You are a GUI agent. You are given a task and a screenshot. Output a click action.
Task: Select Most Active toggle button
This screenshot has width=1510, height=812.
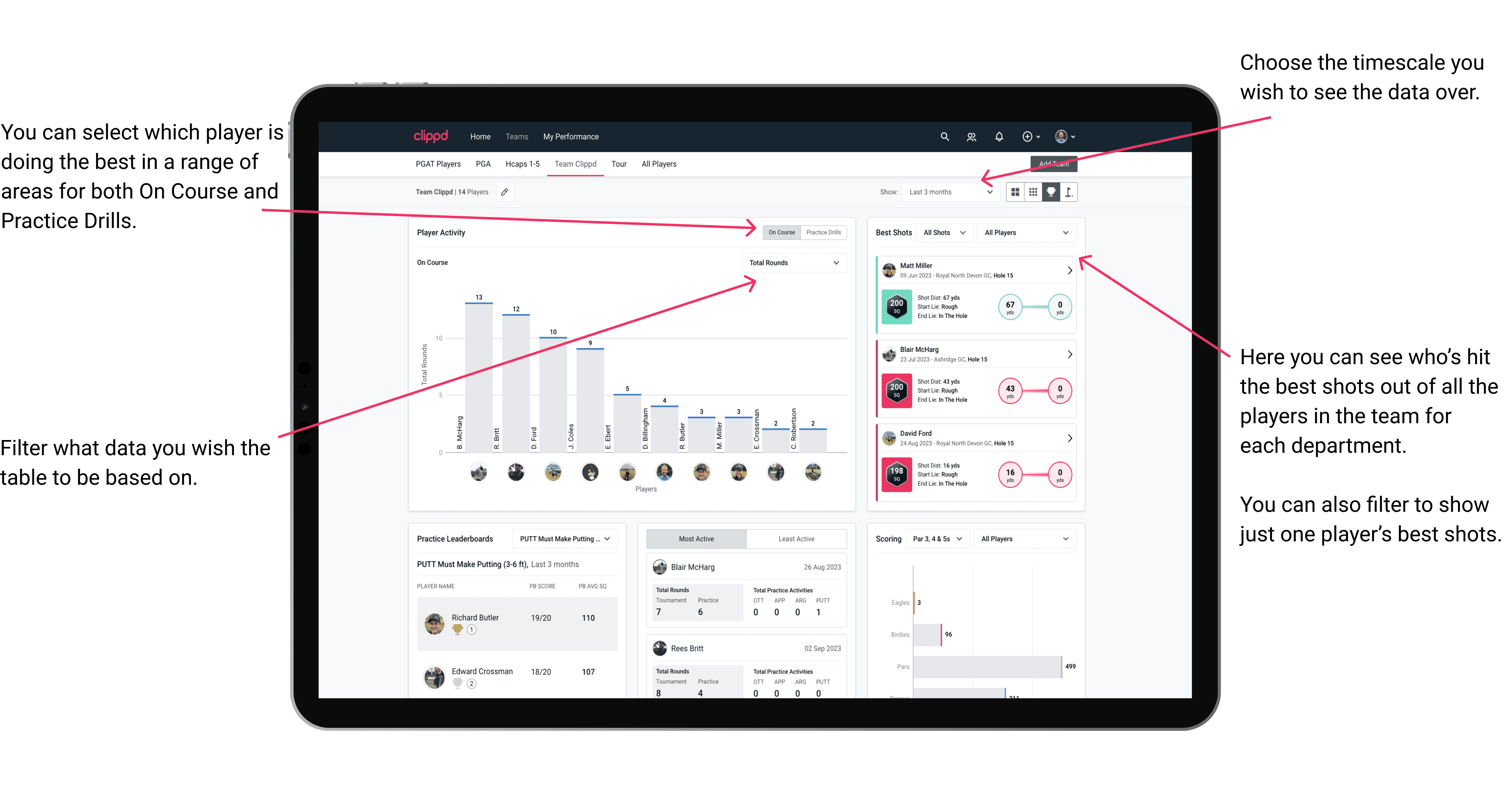697,540
